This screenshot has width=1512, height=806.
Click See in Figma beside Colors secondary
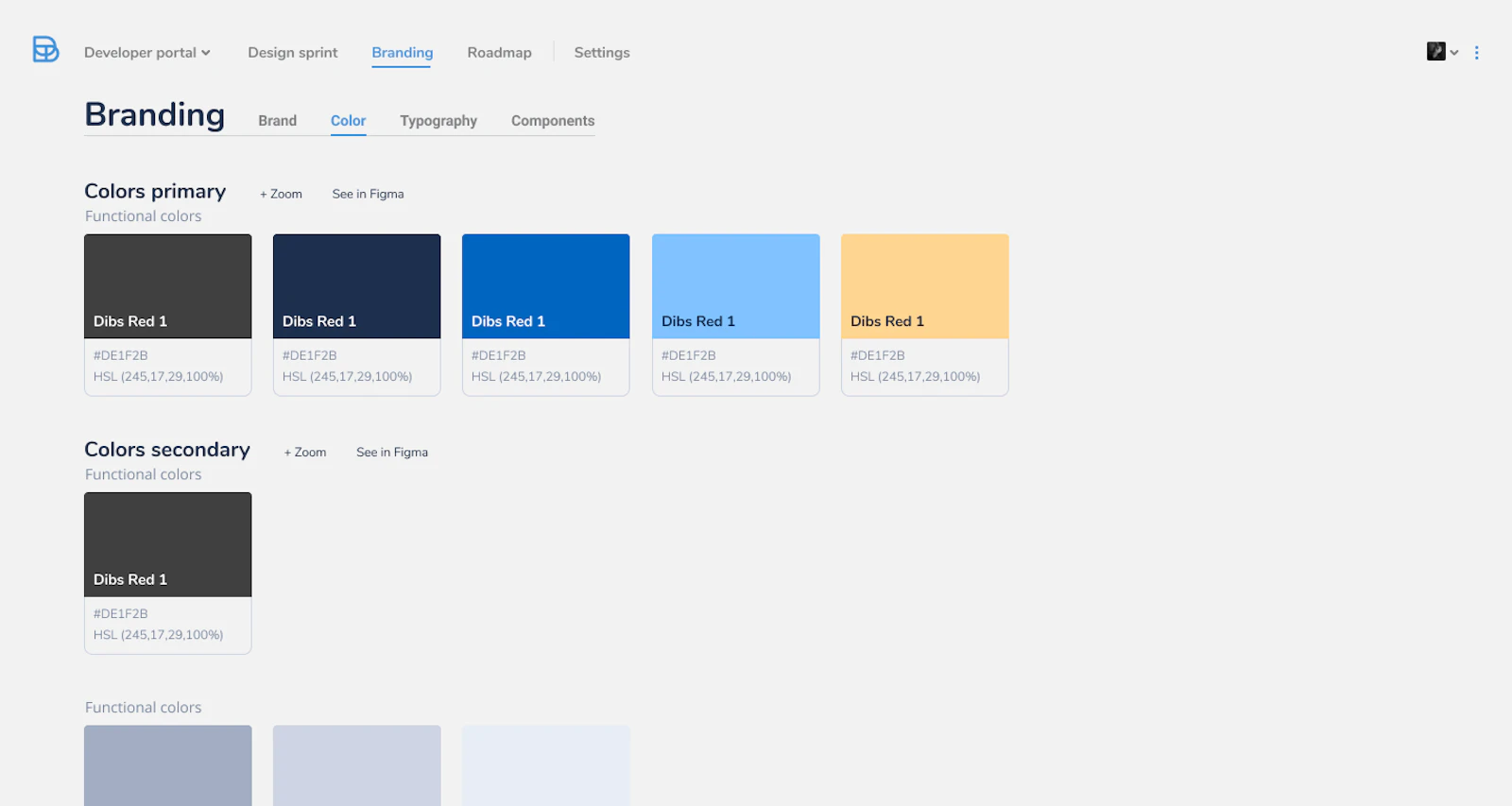392,453
